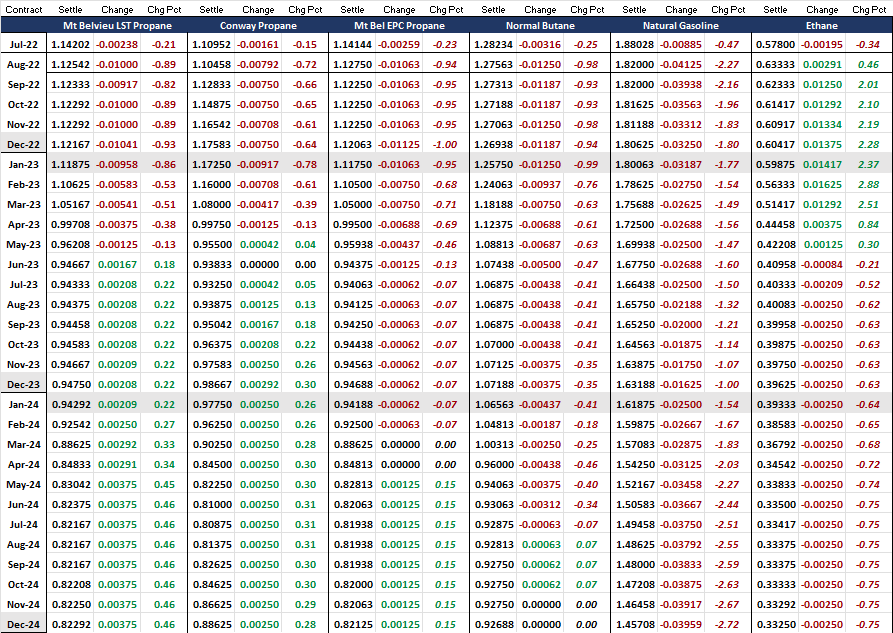Select Natural Gasoline Jun-24 settle 1.50583
Image resolution: width=893 pixels, height=633 pixels.
635,505
